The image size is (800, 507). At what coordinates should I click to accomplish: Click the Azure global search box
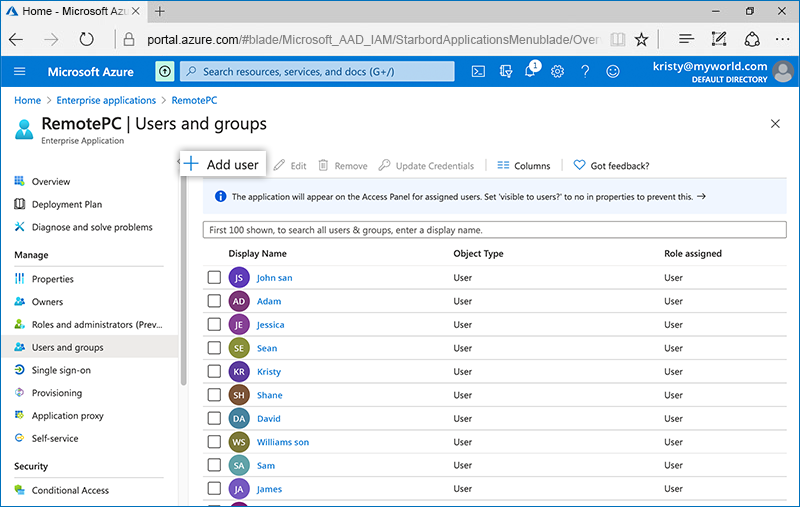point(317,71)
